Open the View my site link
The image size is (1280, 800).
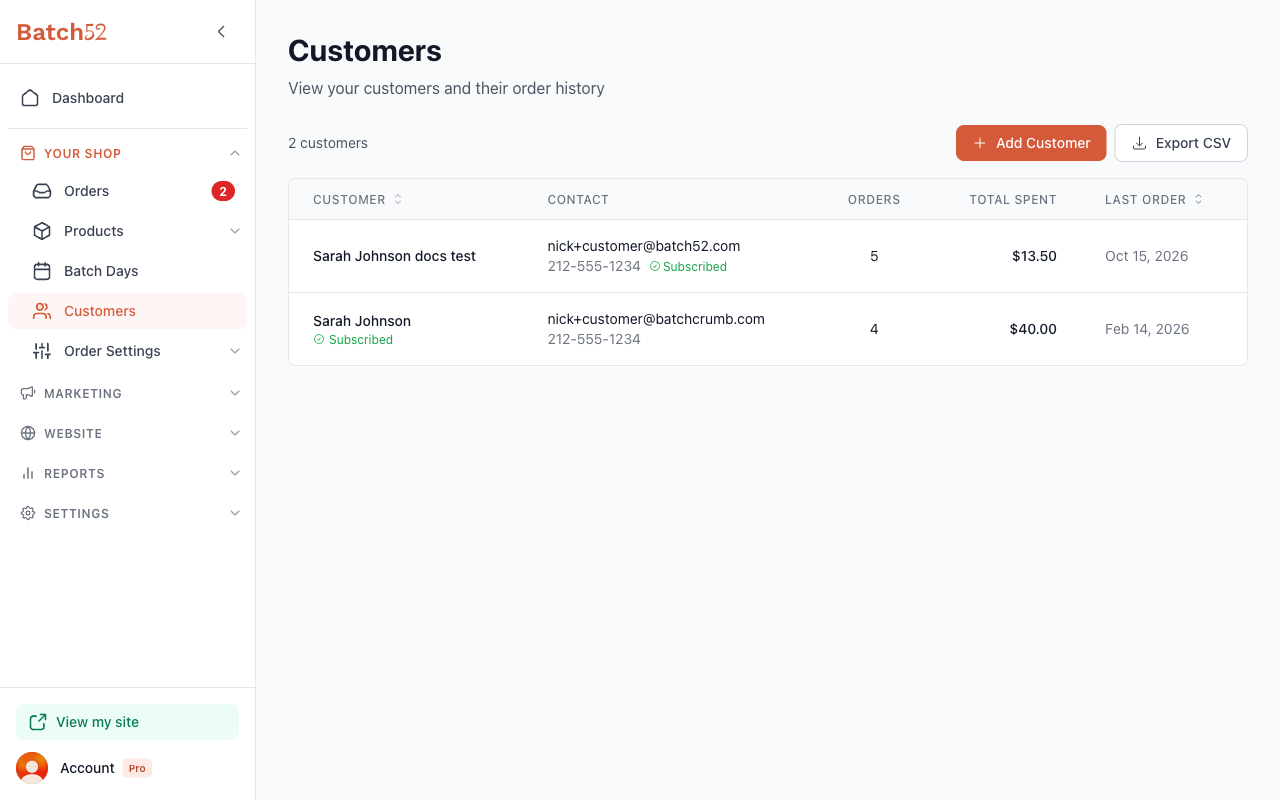(127, 722)
